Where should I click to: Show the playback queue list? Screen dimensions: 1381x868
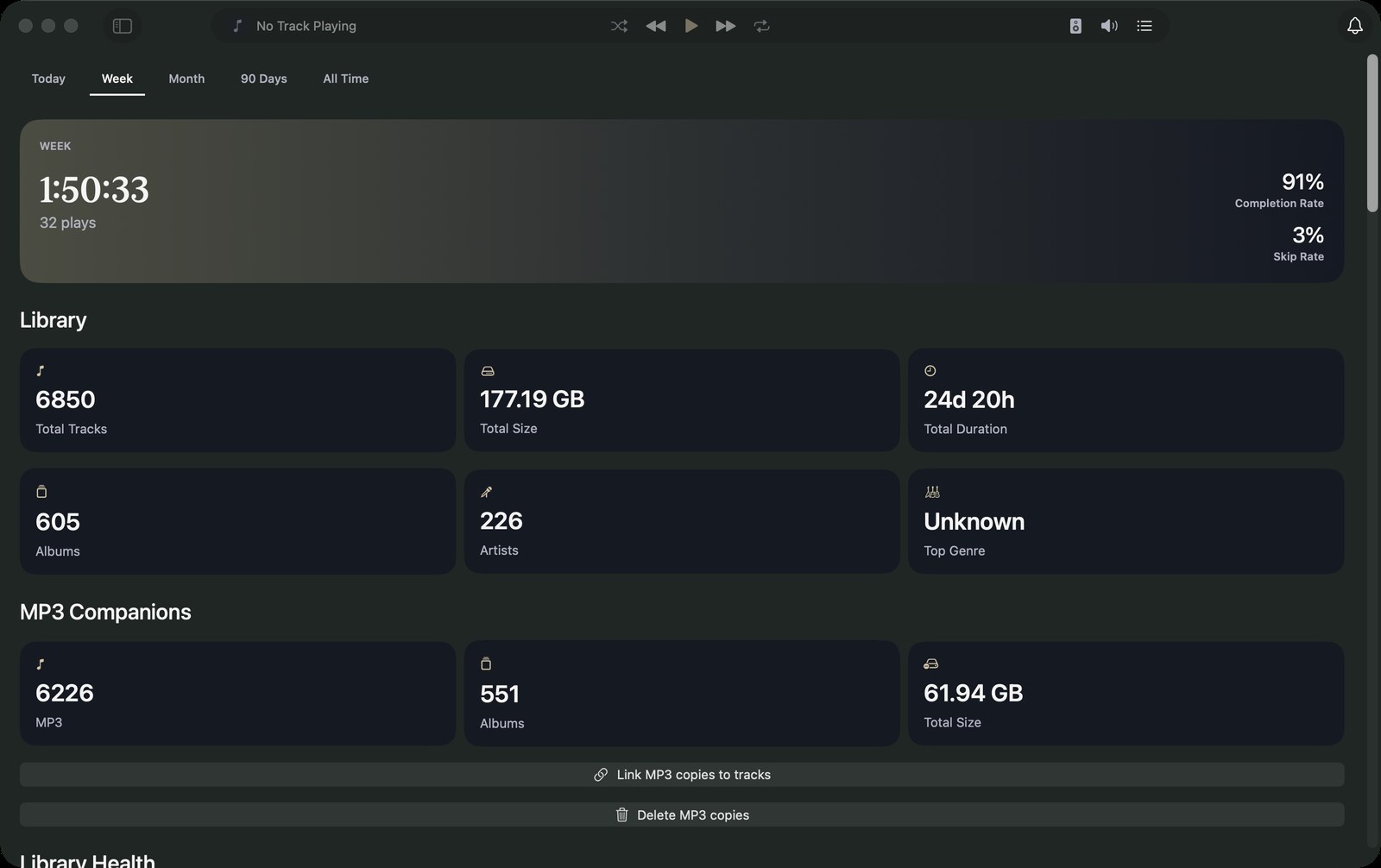click(1145, 26)
